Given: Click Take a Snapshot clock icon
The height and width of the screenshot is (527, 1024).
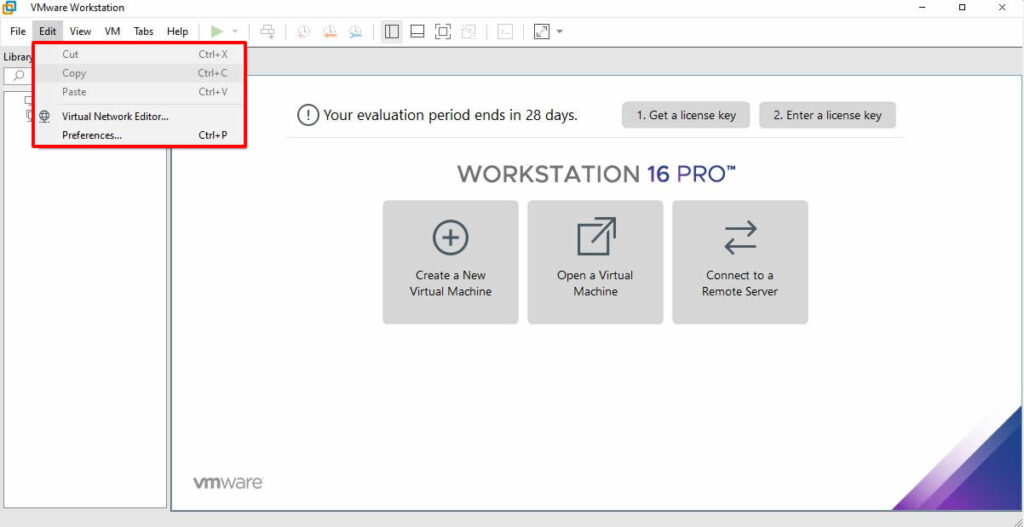Looking at the screenshot, I should pyautogui.click(x=304, y=31).
